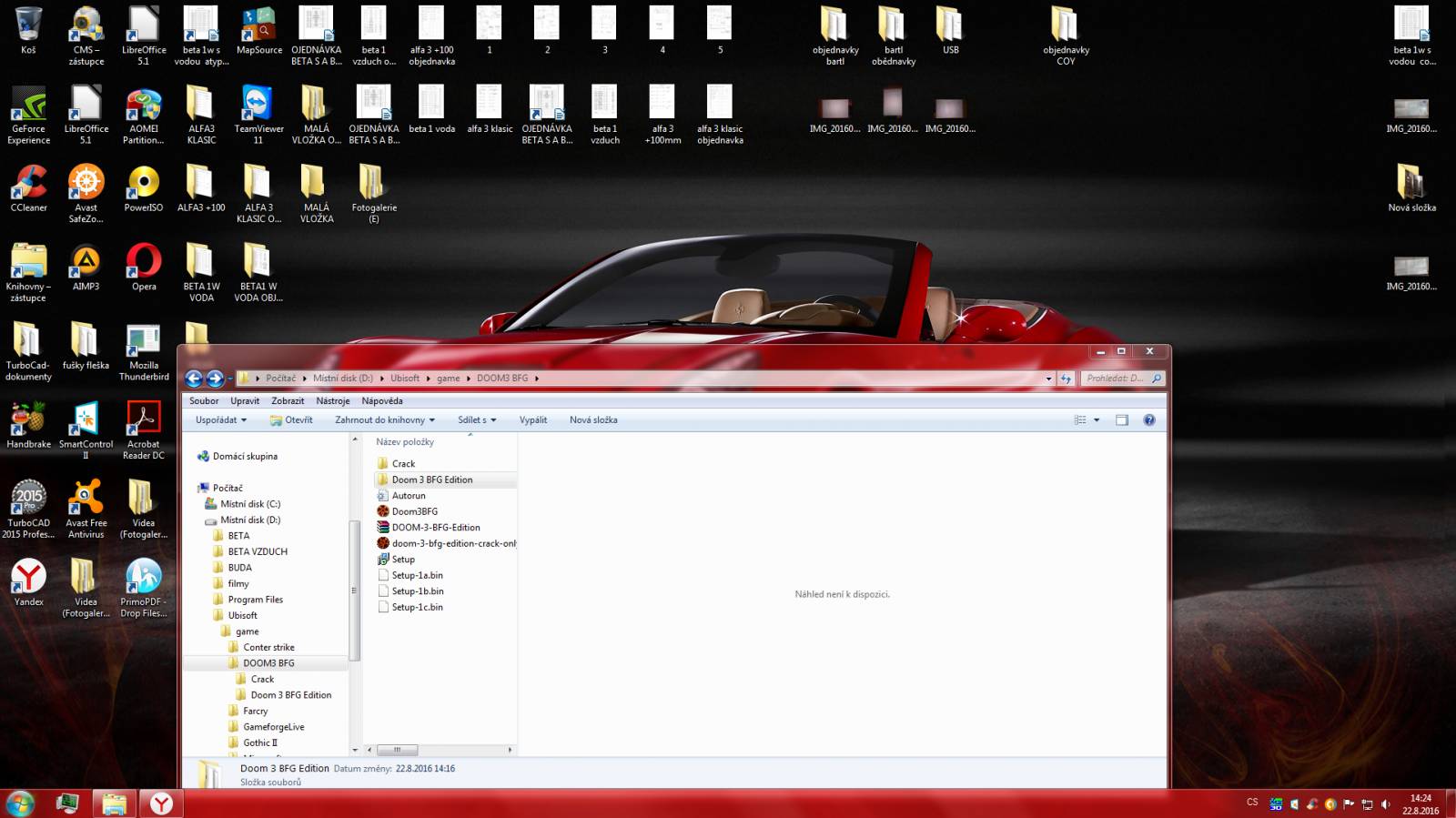This screenshot has height=818, width=1456.
Task: Open Handbrake desktop icon
Action: point(28,425)
